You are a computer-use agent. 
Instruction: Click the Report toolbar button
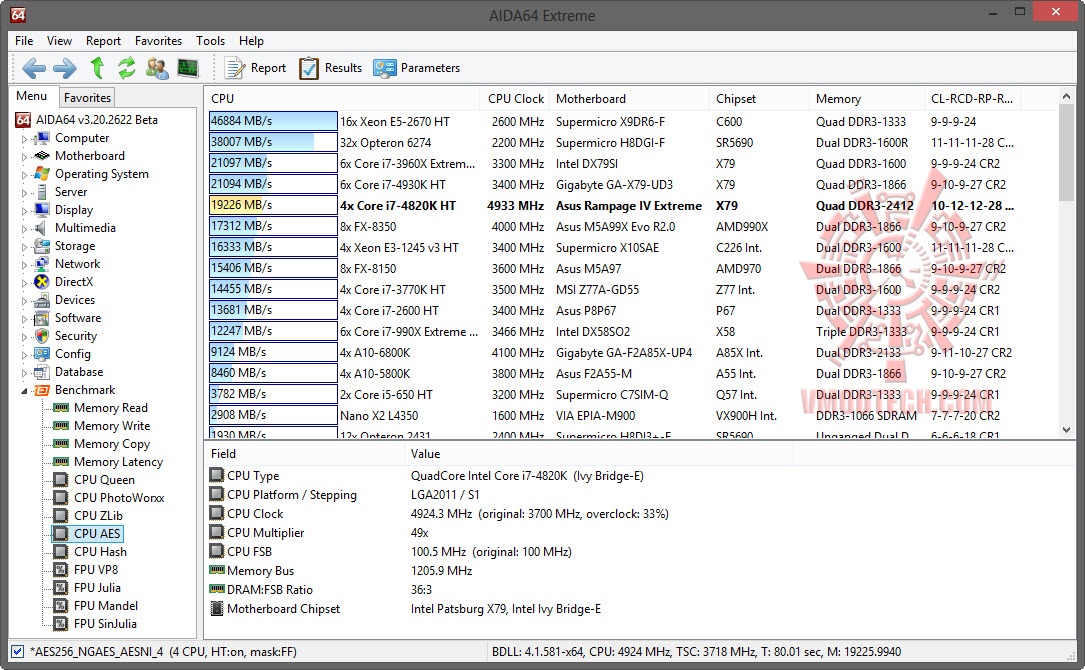click(255, 68)
